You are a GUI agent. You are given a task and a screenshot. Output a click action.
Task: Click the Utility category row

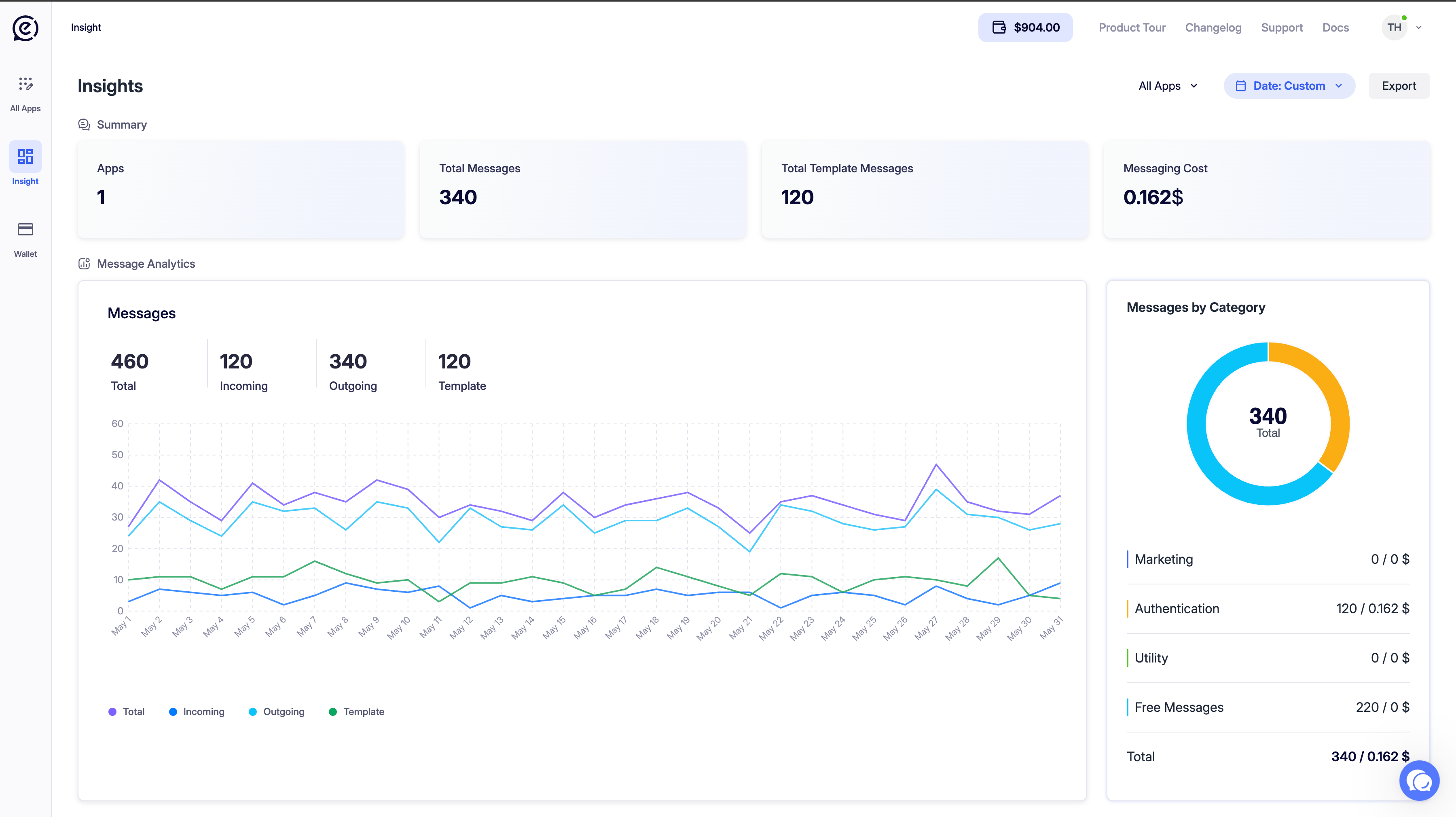(1268, 658)
